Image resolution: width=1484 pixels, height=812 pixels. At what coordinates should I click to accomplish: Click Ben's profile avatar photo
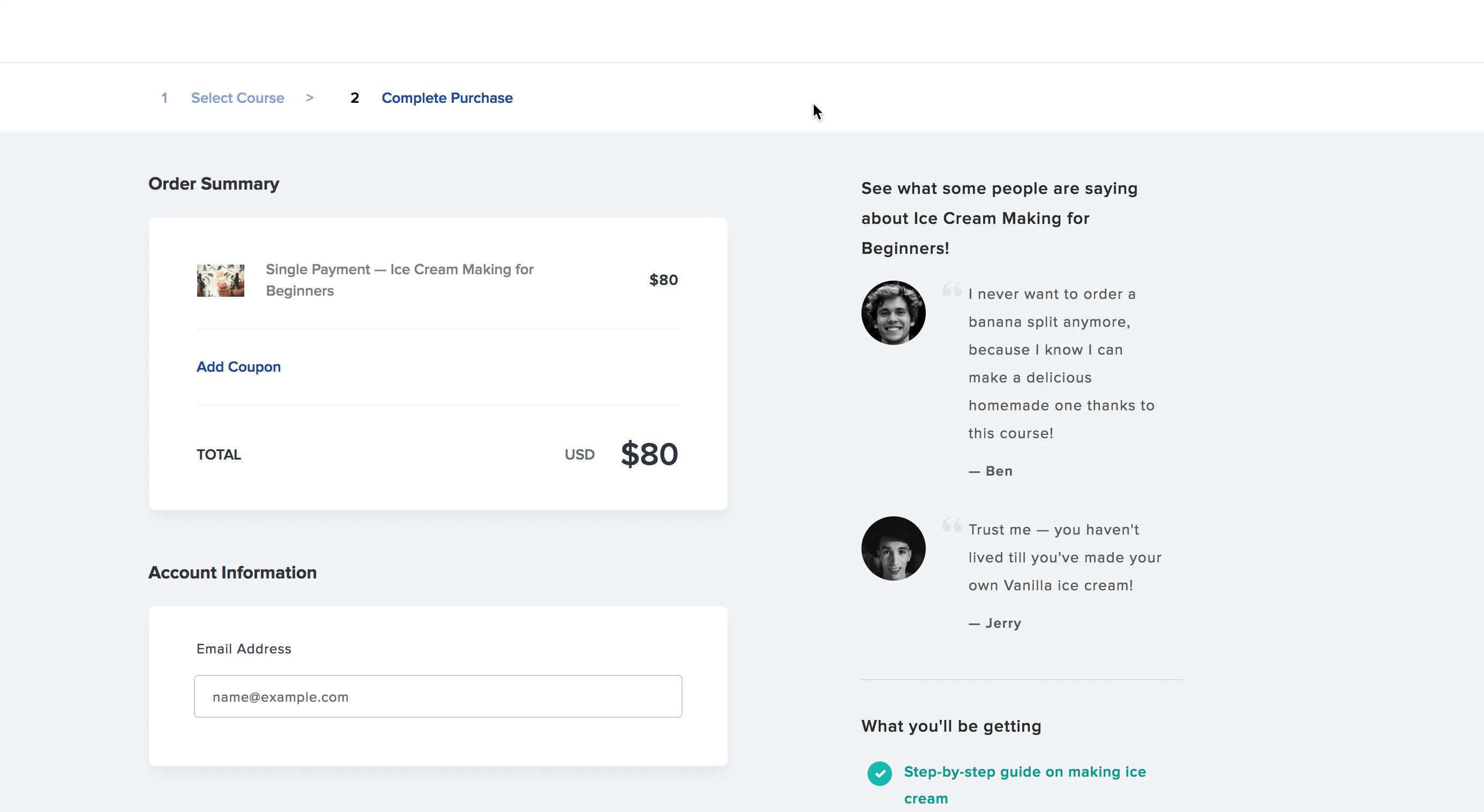893,313
